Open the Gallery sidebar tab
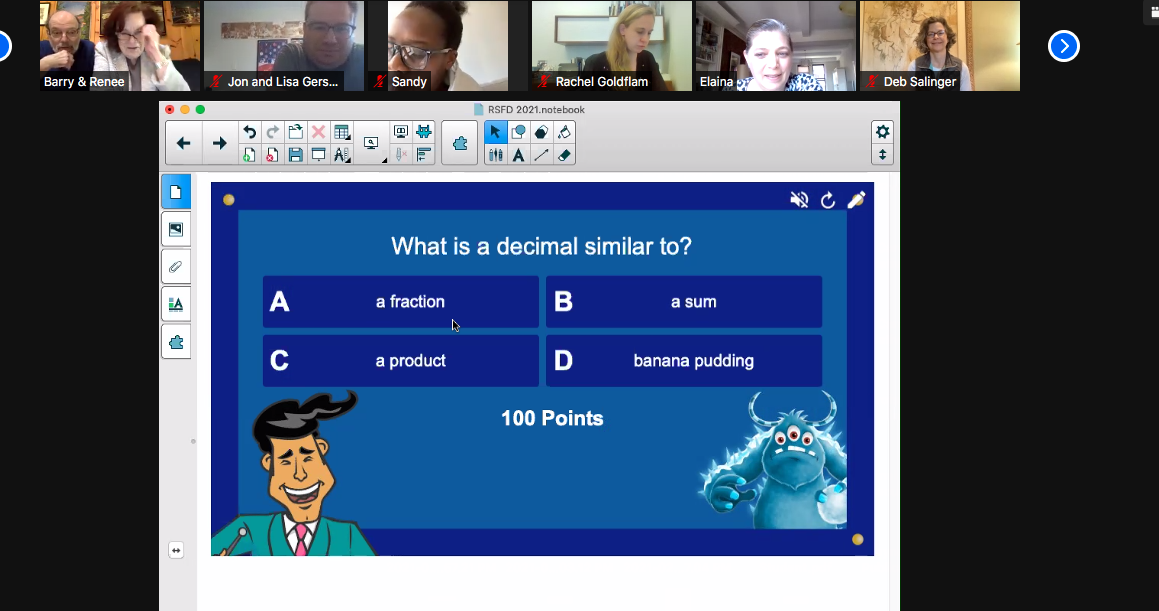The image size is (1159, 611). pos(176,230)
